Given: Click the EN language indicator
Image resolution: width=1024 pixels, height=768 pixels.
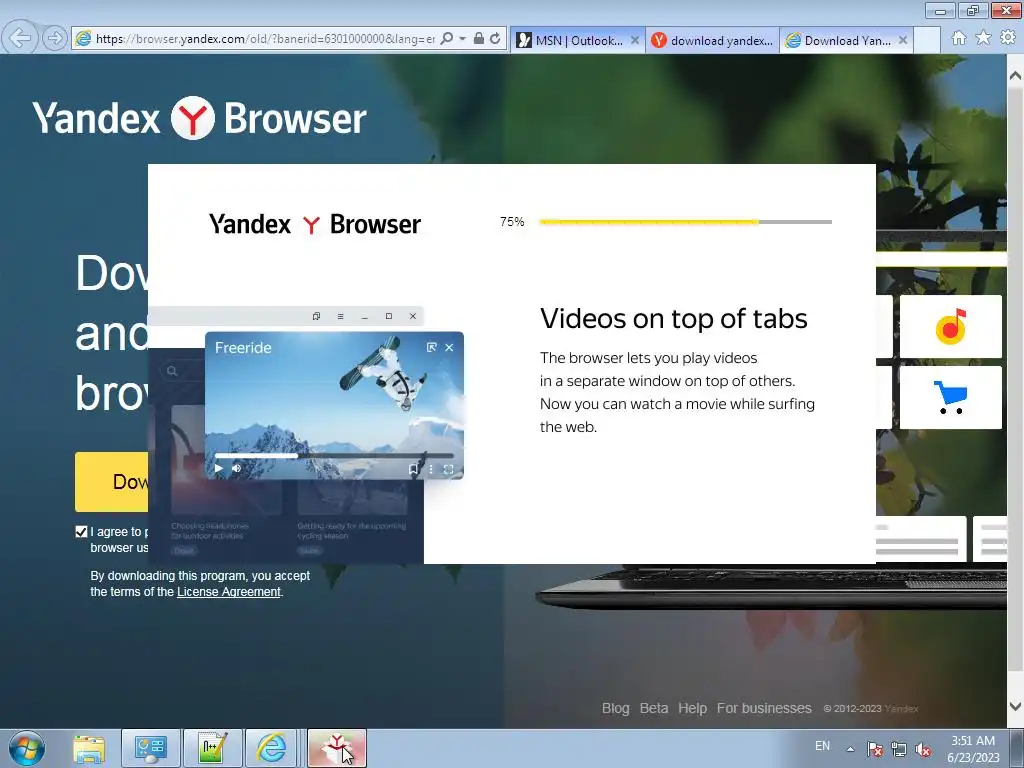Looking at the screenshot, I should (x=822, y=746).
